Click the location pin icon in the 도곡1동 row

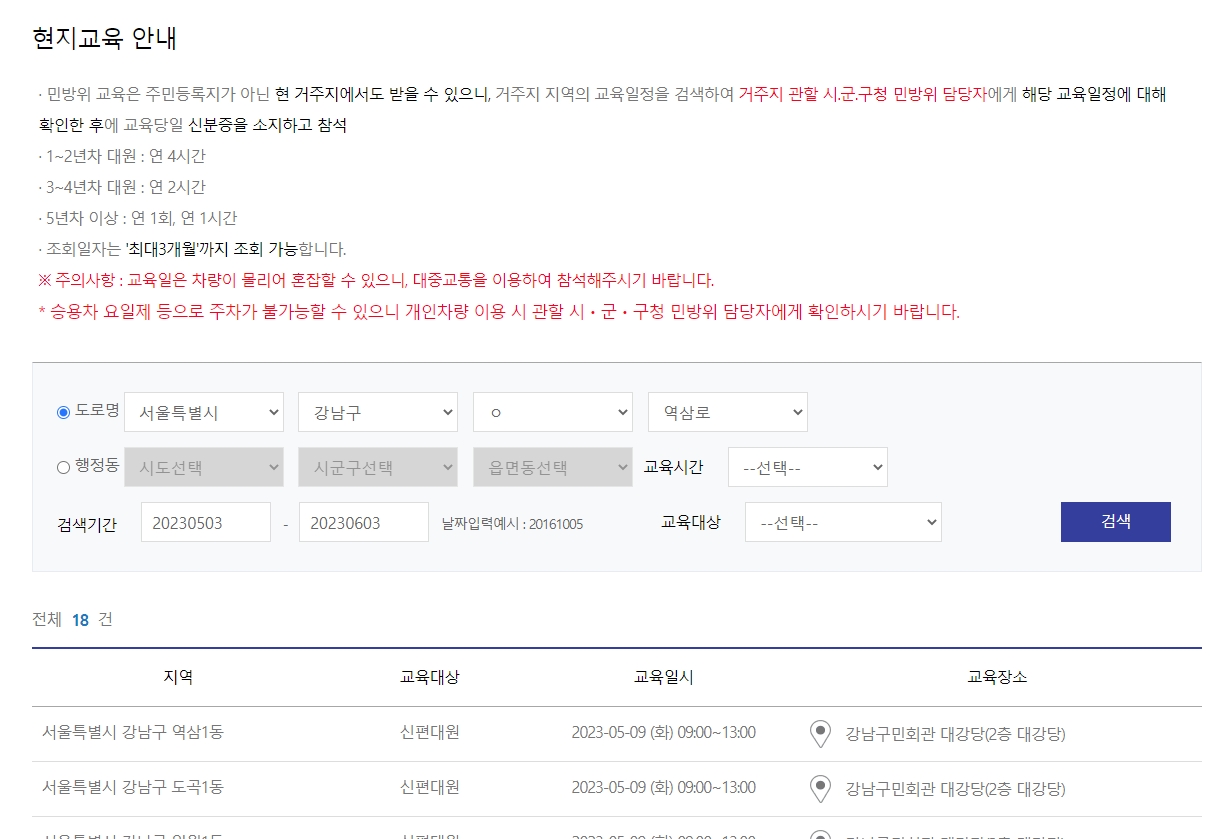pos(820,788)
